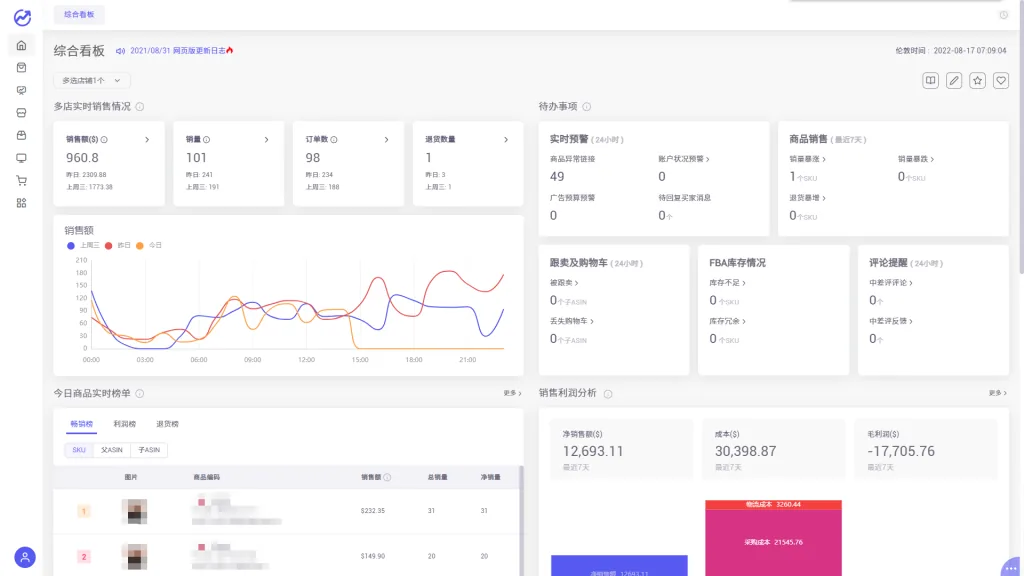Open the 中差评反馈 link
The height and width of the screenshot is (576, 1024).
coord(891,321)
